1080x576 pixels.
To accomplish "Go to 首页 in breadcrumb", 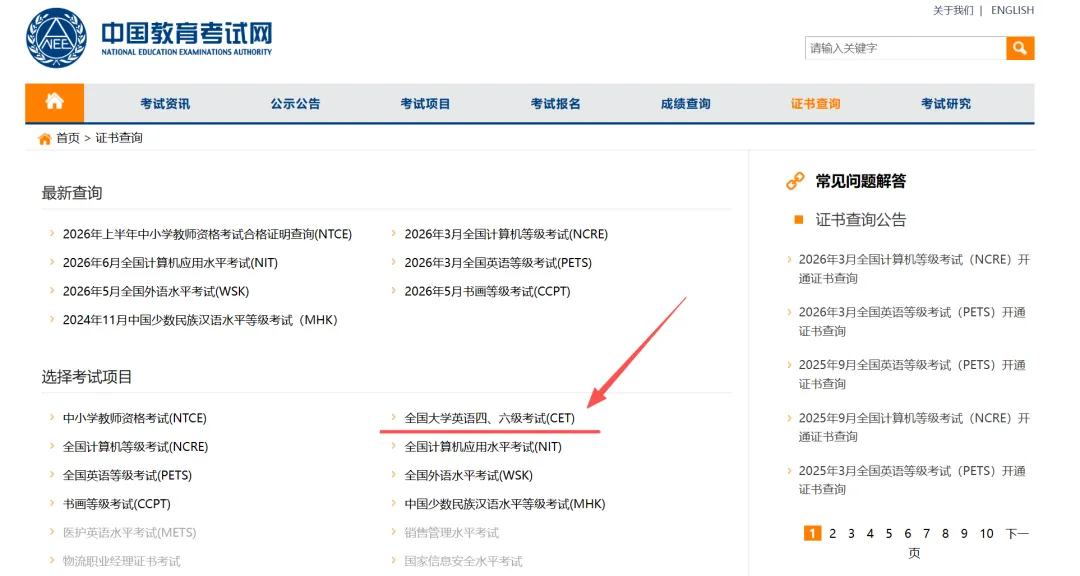I will point(68,138).
